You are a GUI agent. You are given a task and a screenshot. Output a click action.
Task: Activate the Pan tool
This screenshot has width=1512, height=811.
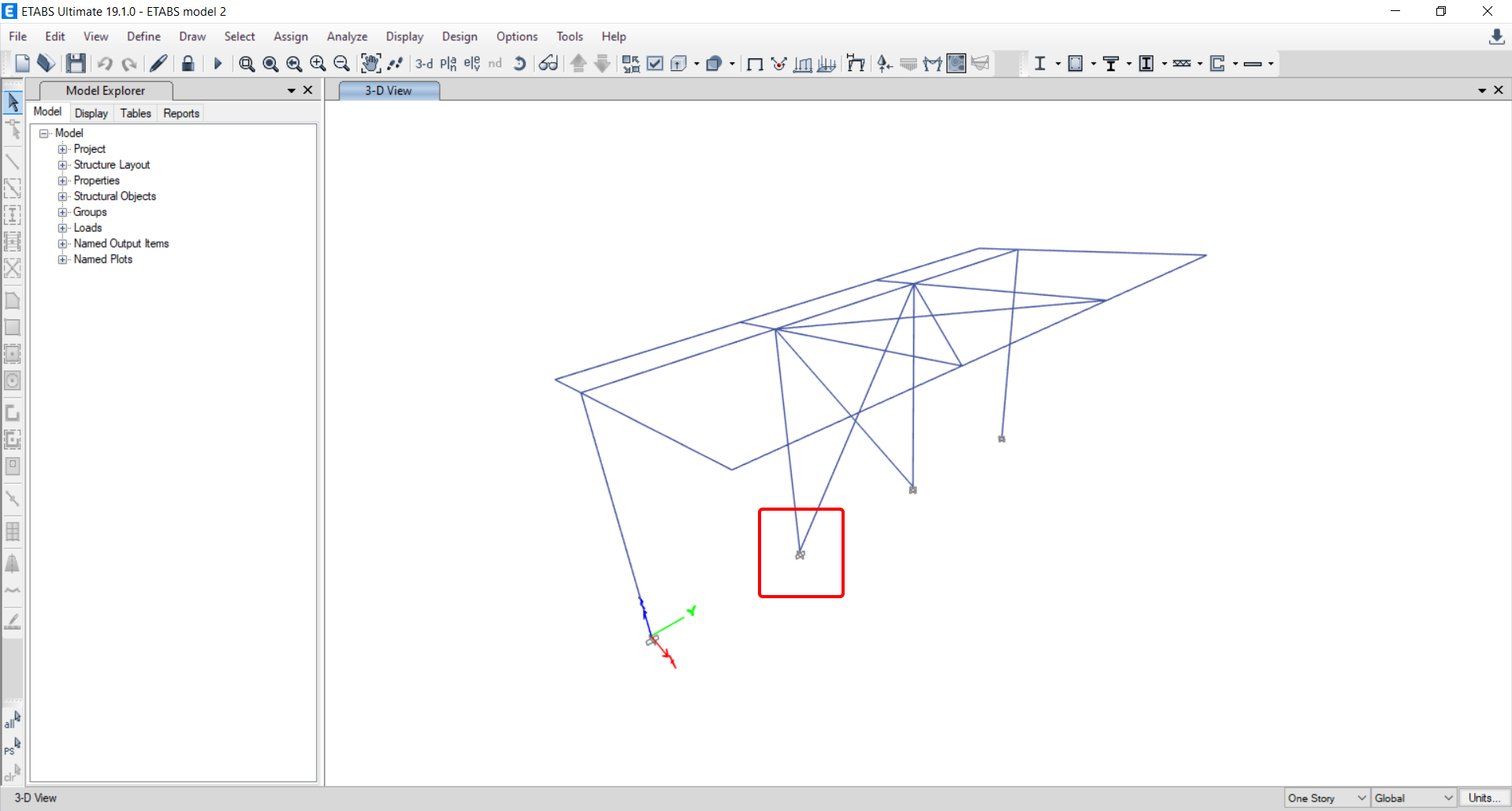371,64
